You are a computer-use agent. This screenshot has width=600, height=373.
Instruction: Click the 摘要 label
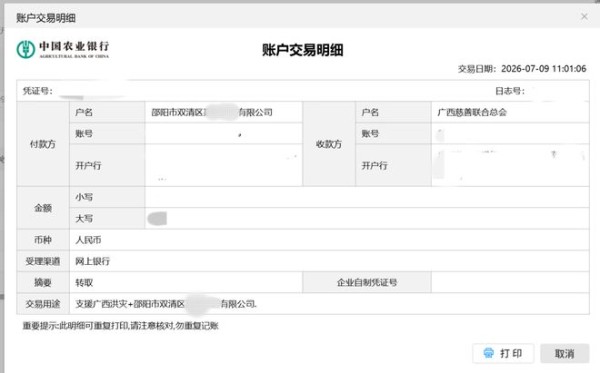pos(43,283)
